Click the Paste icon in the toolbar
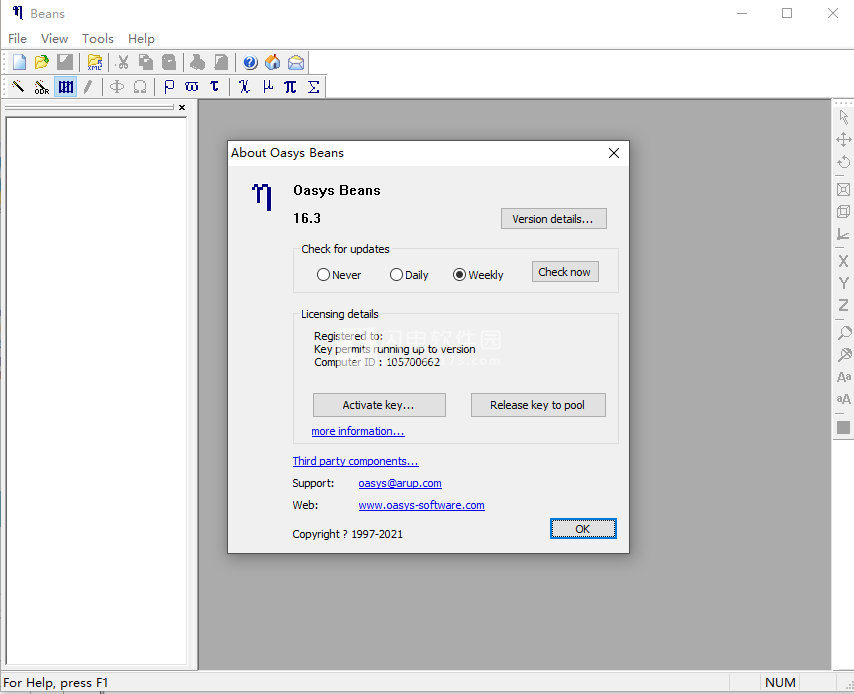 (169, 62)
